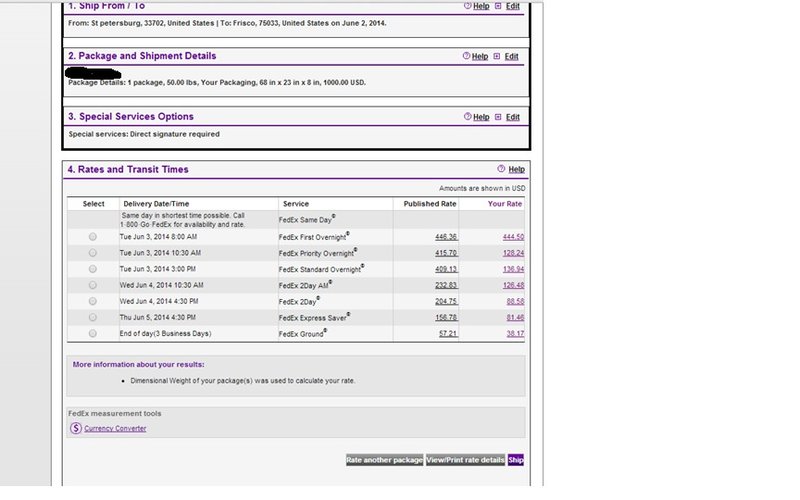Click the FedEx Ground service name
The height and width of the screenshot is (500, 800).
point(303,334)
